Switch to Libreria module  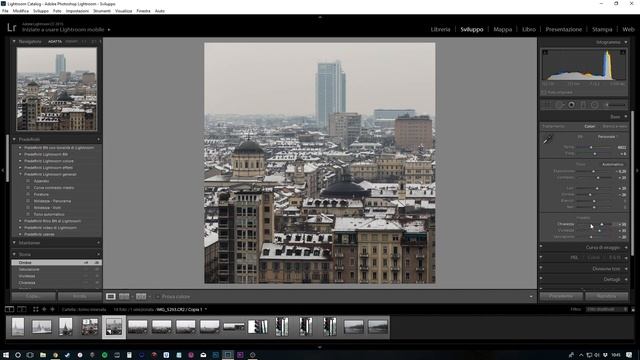pos(440,29)
